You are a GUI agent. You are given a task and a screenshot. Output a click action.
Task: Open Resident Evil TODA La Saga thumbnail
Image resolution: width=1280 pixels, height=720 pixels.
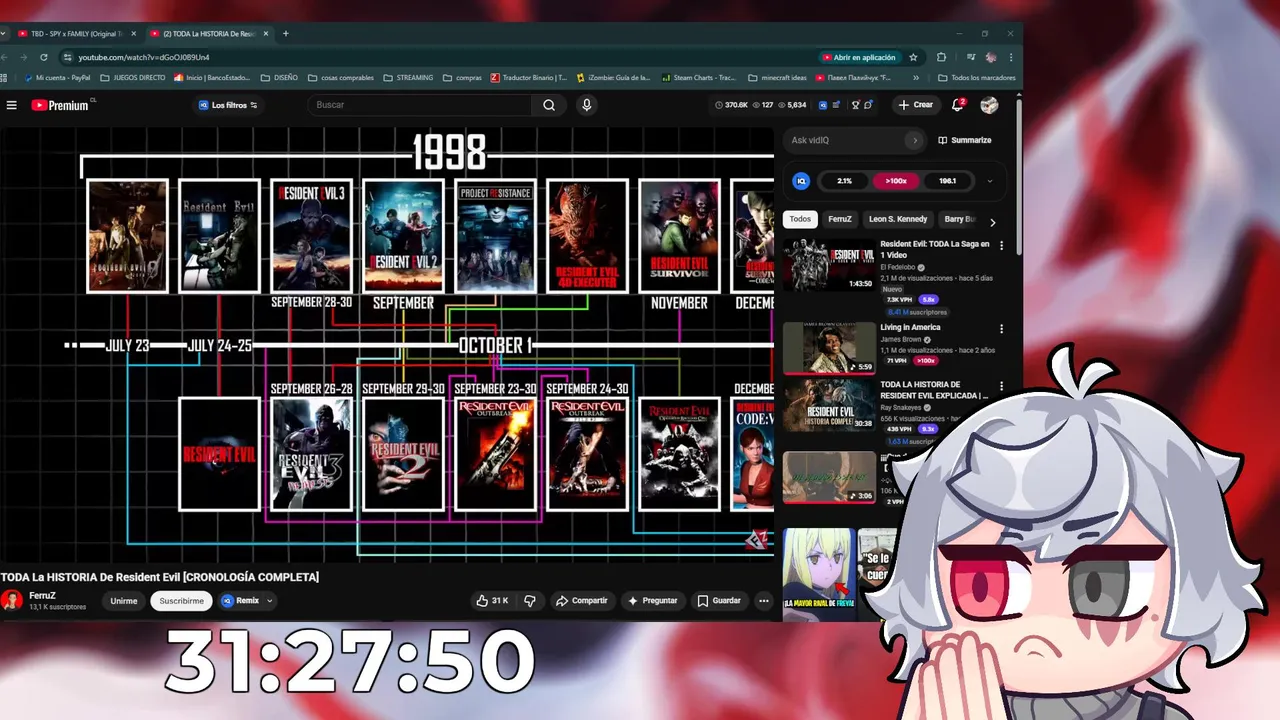point(829,264)
